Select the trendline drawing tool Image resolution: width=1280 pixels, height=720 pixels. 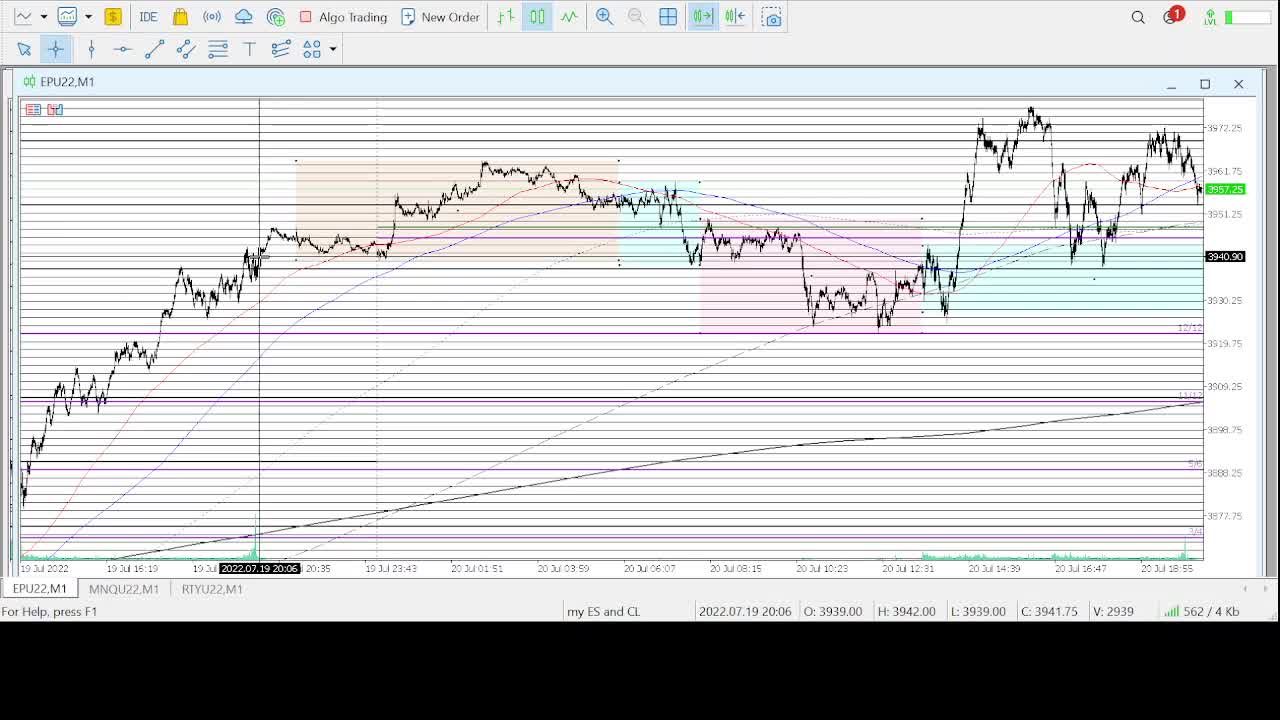coord(154,49)
